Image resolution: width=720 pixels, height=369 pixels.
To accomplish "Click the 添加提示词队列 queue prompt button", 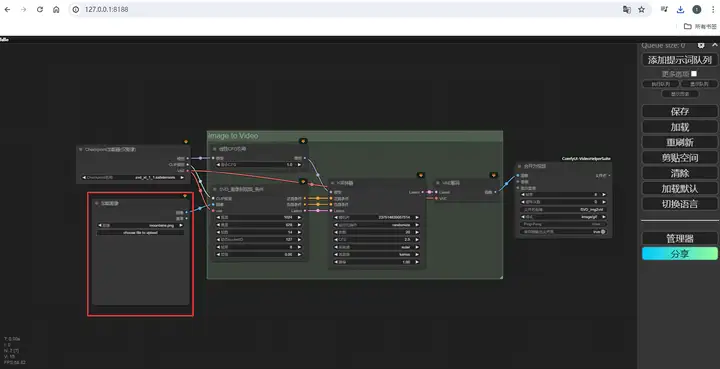I will (680, 60).
